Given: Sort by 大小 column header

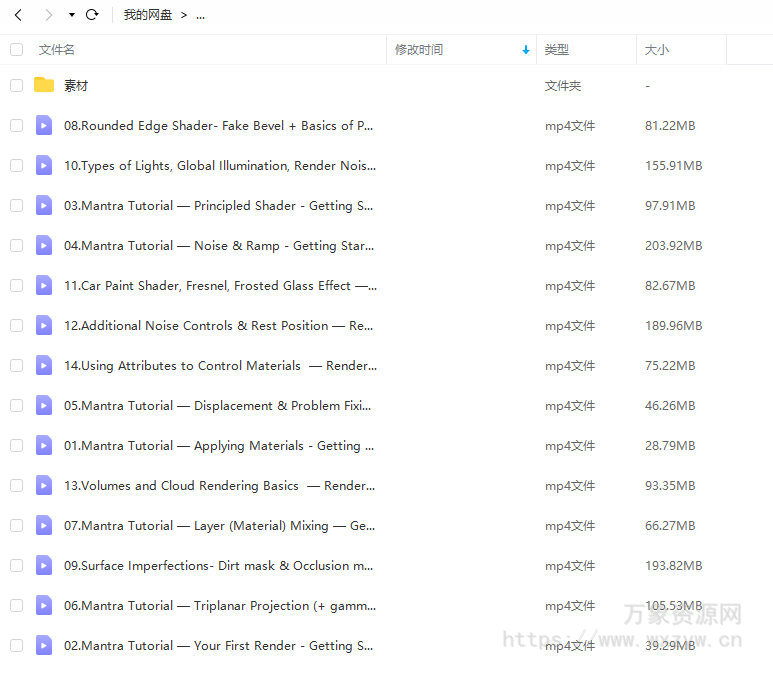Looking at the screenshot, I should point(657,49).
